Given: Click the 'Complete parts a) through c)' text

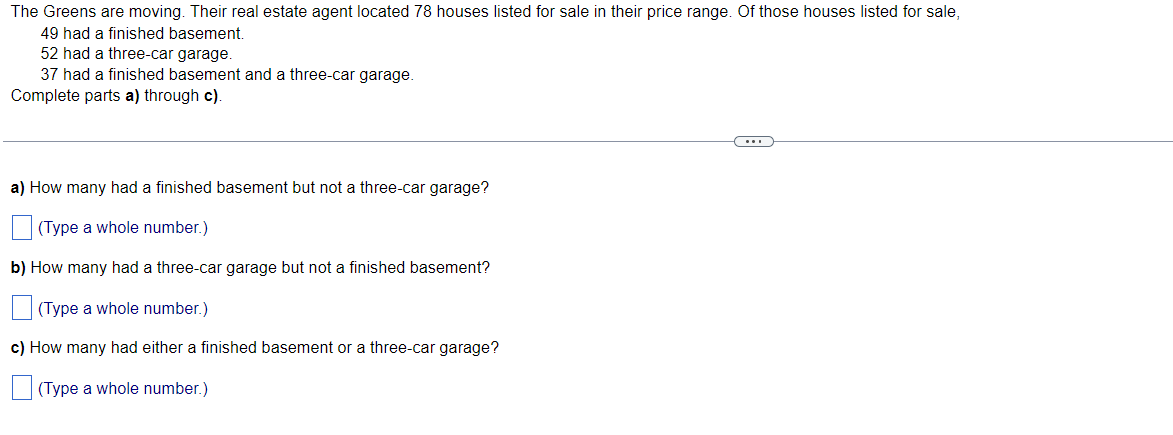Looking at the screenshot, I should click(117, 96).
